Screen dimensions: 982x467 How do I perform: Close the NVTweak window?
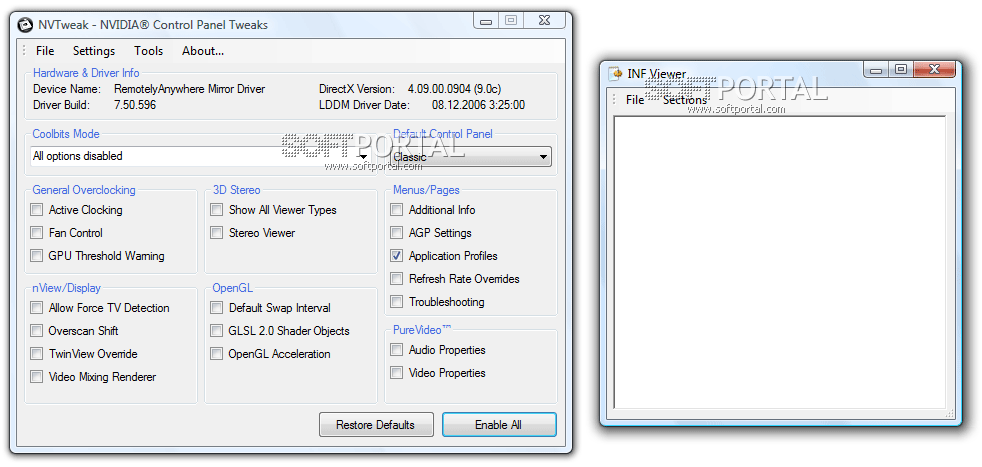[x=544, y=21]
